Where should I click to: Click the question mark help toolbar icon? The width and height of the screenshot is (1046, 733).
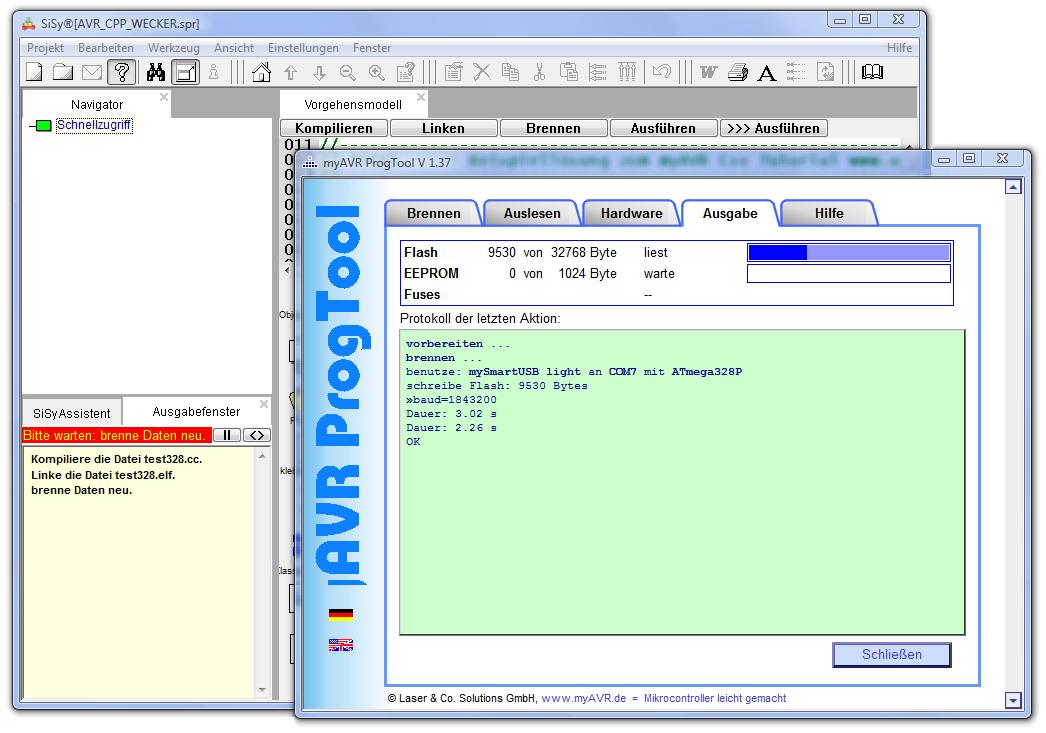[121, 72]
